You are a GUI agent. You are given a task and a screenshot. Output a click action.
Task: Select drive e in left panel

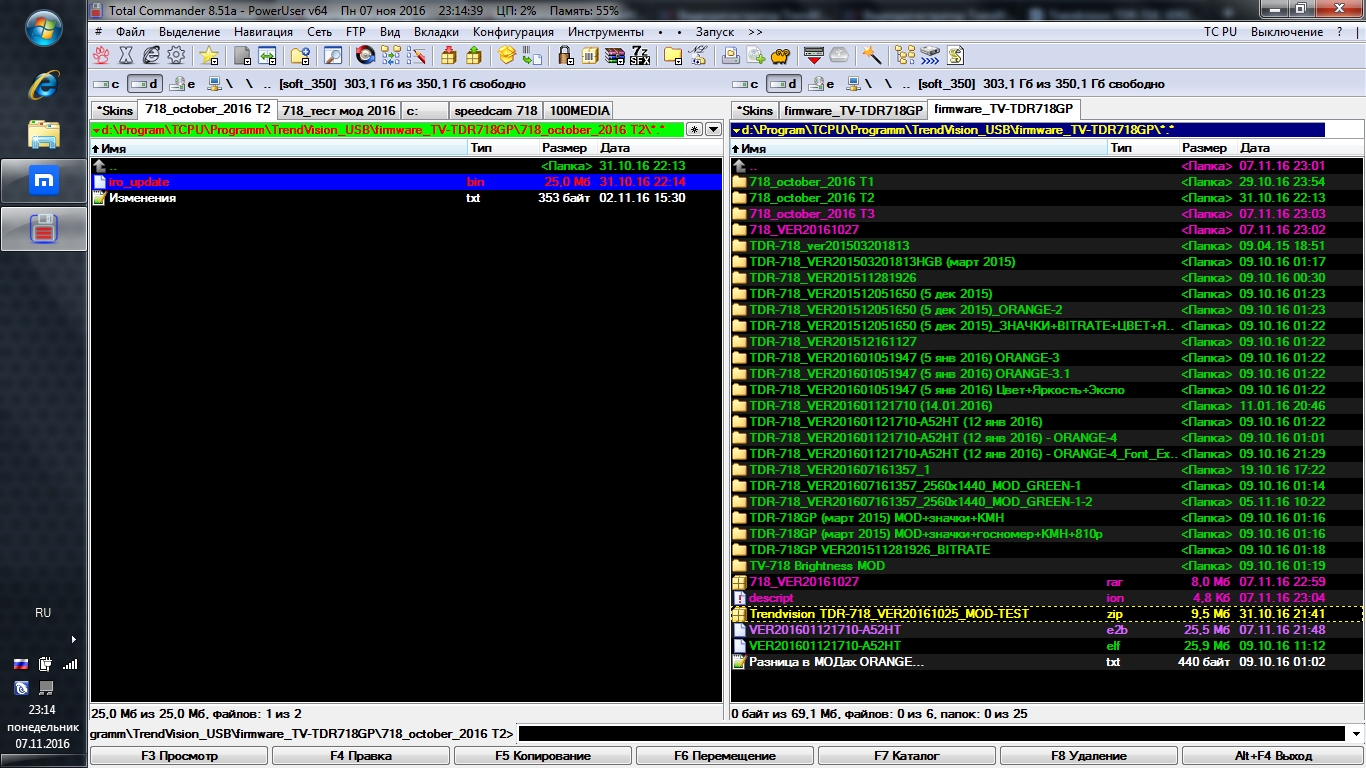pos(182,84)
